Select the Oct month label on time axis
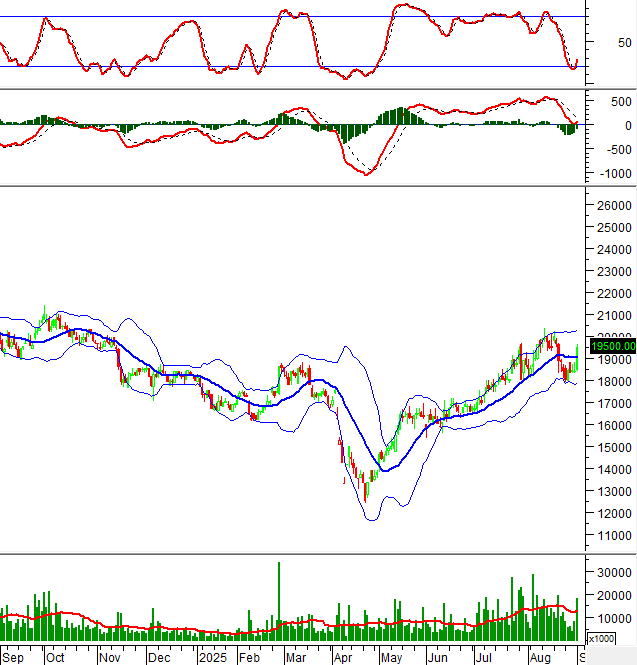637x665 pixels. (55, 657)
